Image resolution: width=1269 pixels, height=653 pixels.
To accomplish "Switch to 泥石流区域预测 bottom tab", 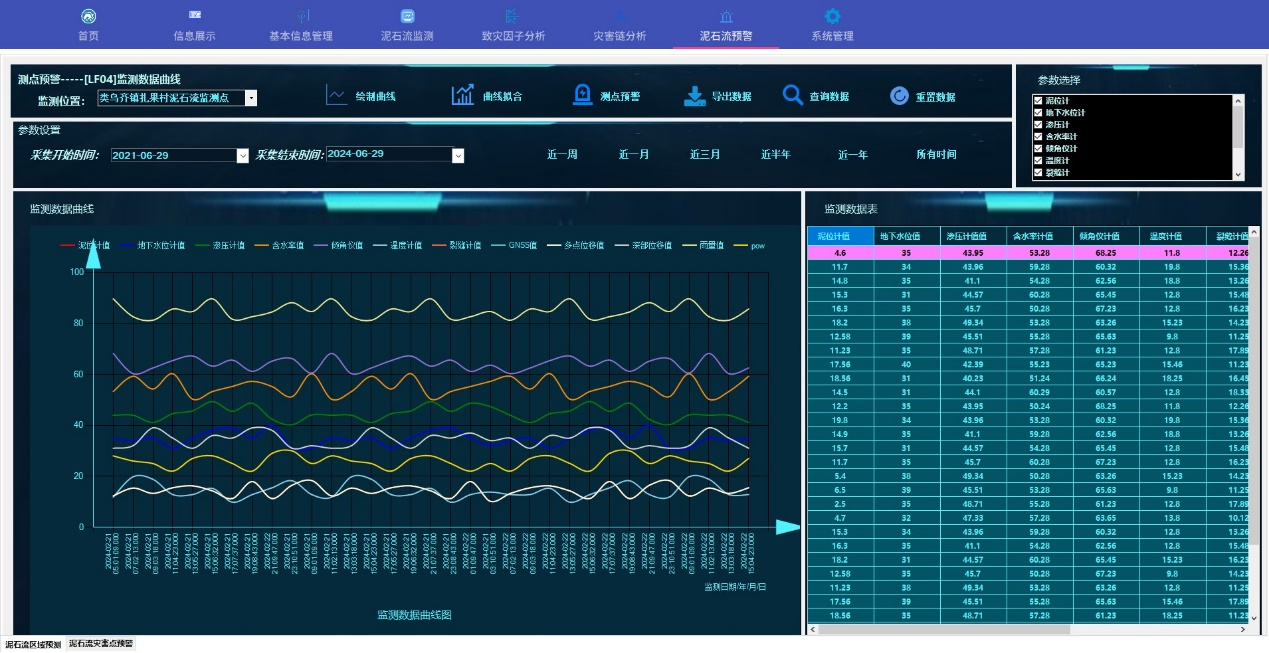I will (x=33, y=645).
